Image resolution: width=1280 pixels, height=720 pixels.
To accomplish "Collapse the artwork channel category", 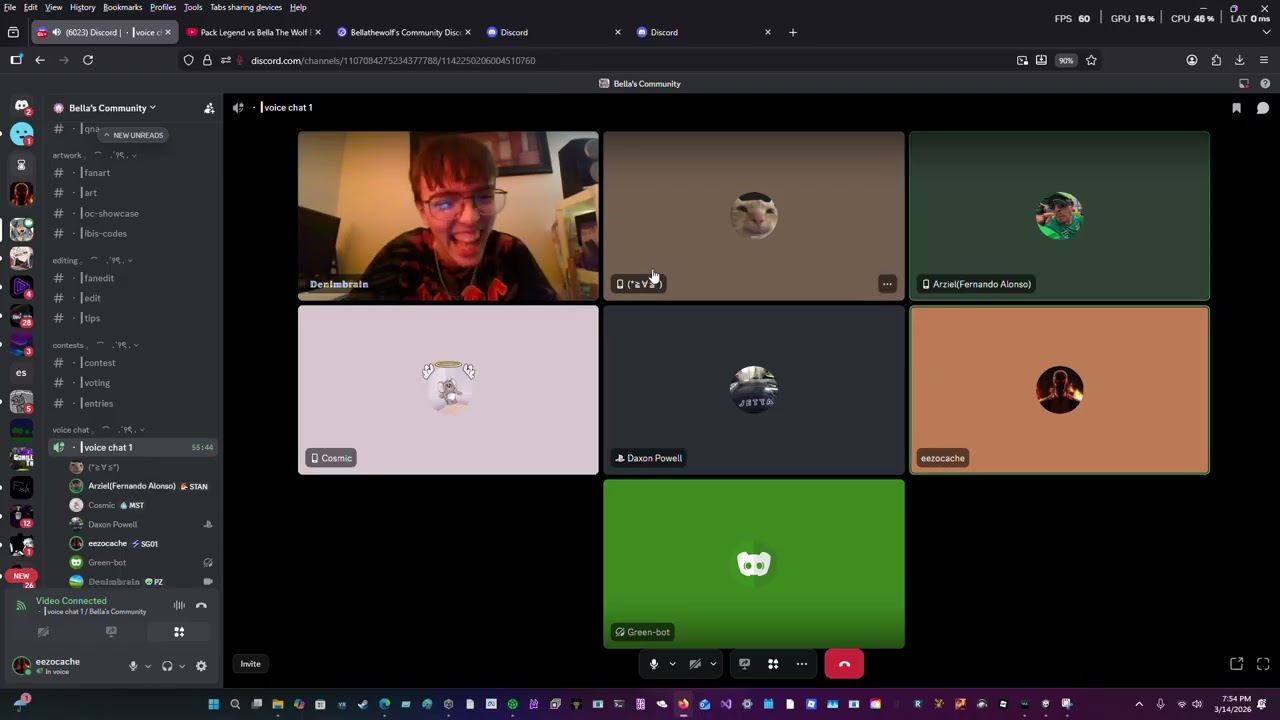I will pos(93,155).
